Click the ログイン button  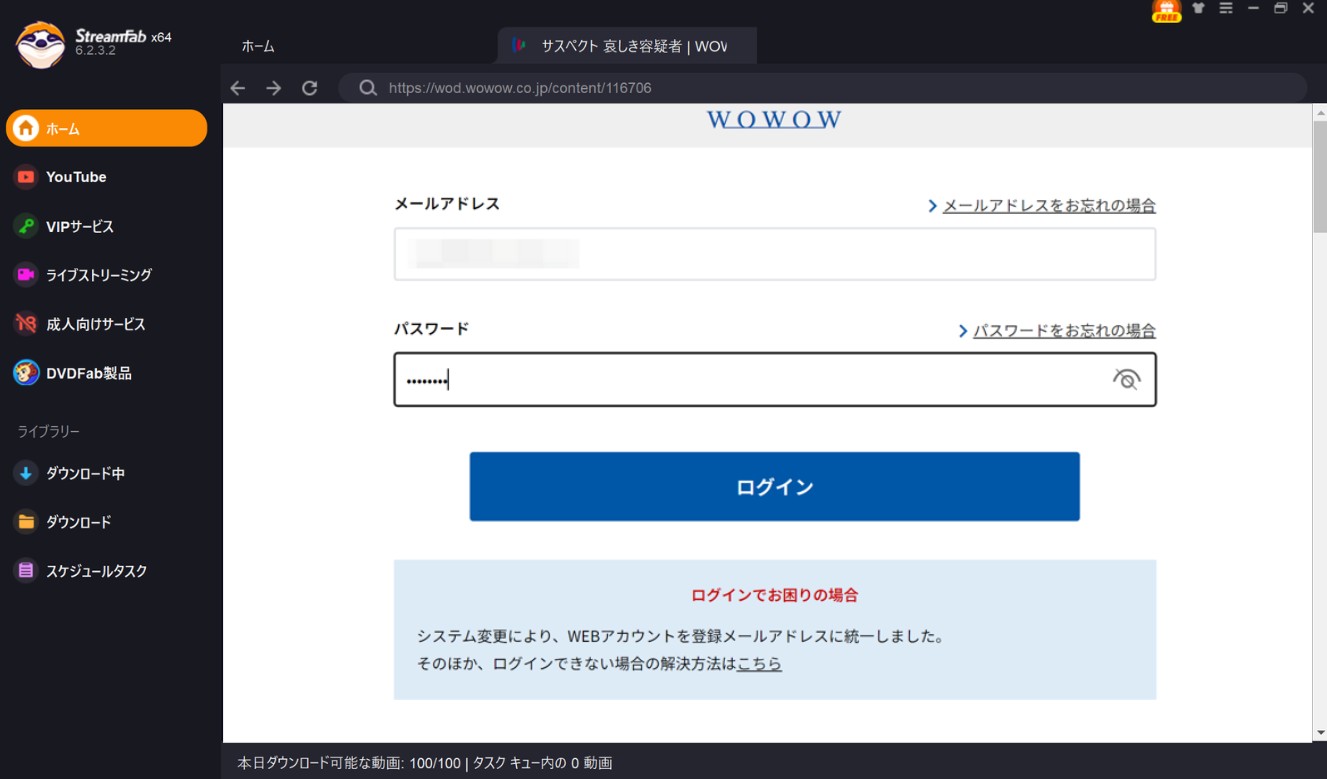click(x=774, y=486)
